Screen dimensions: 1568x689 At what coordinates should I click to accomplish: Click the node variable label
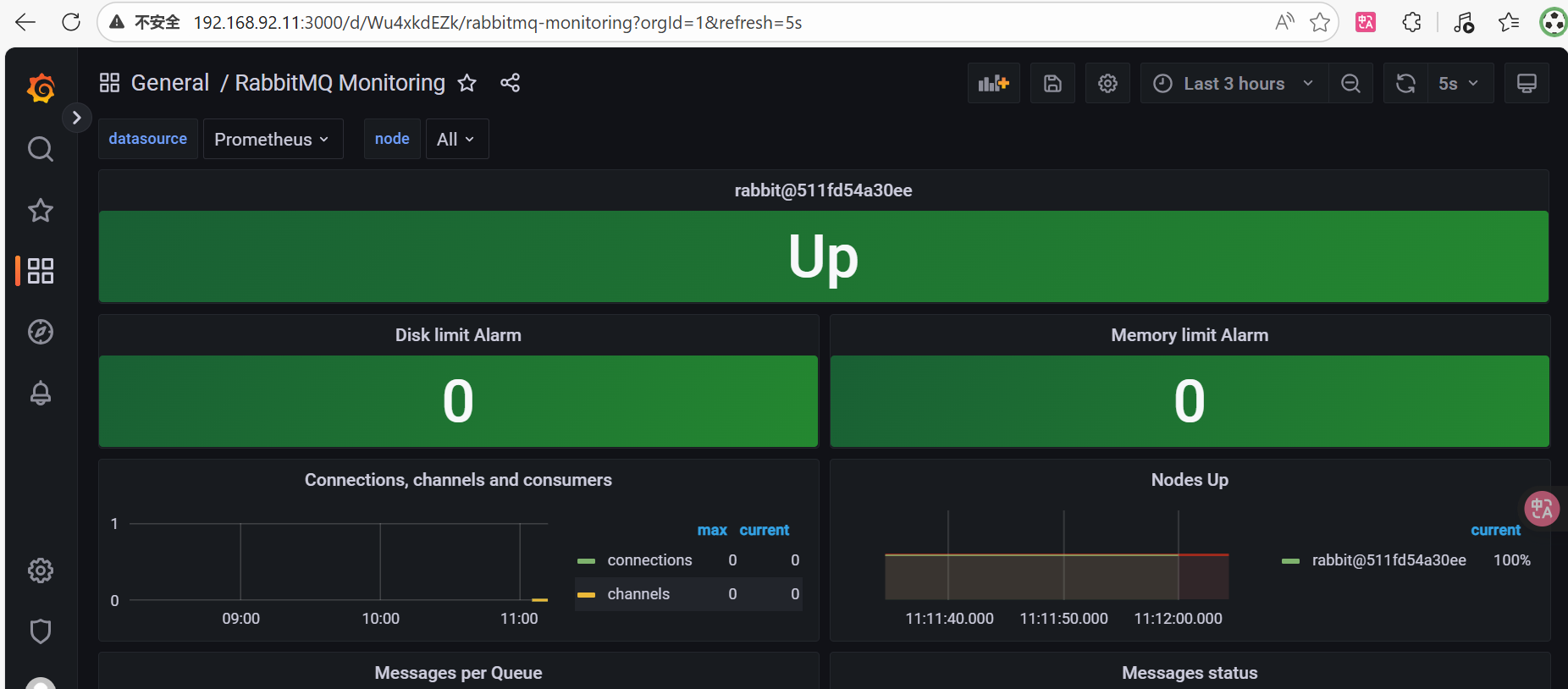pos(392,139)
